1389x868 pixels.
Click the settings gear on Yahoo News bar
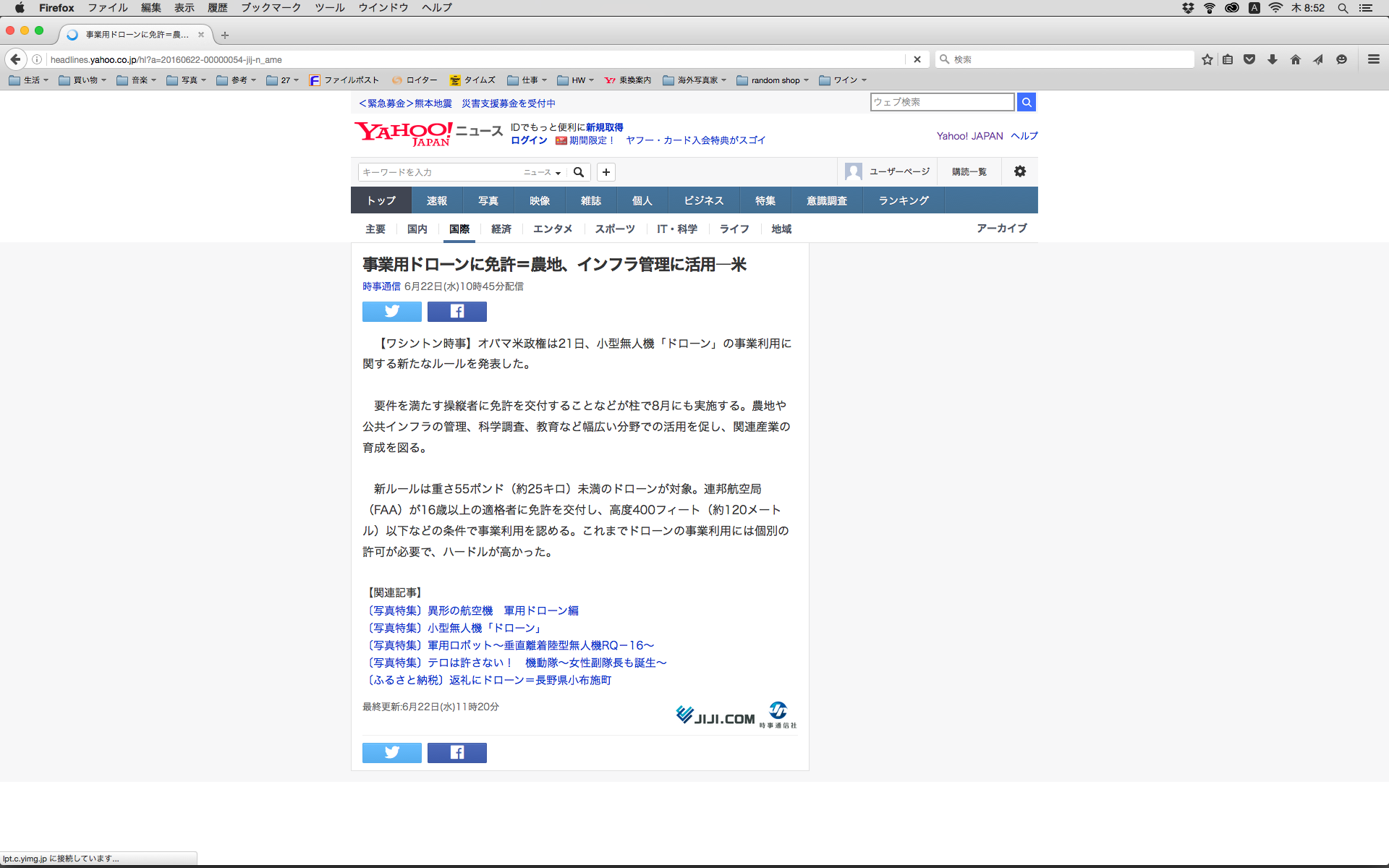pos(1019,171)
